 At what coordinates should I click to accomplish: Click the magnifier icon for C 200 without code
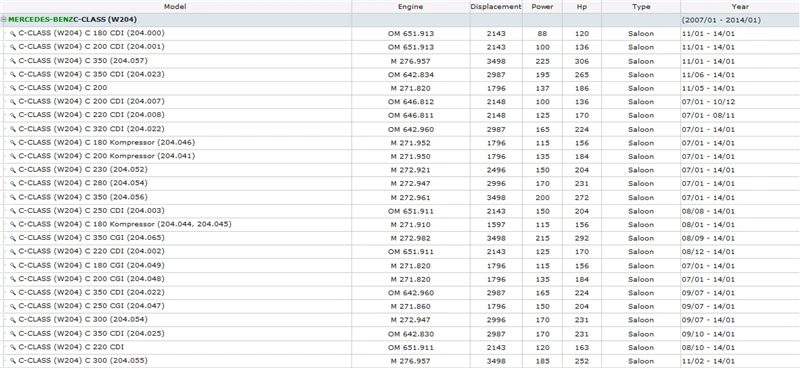coord(13,88)
